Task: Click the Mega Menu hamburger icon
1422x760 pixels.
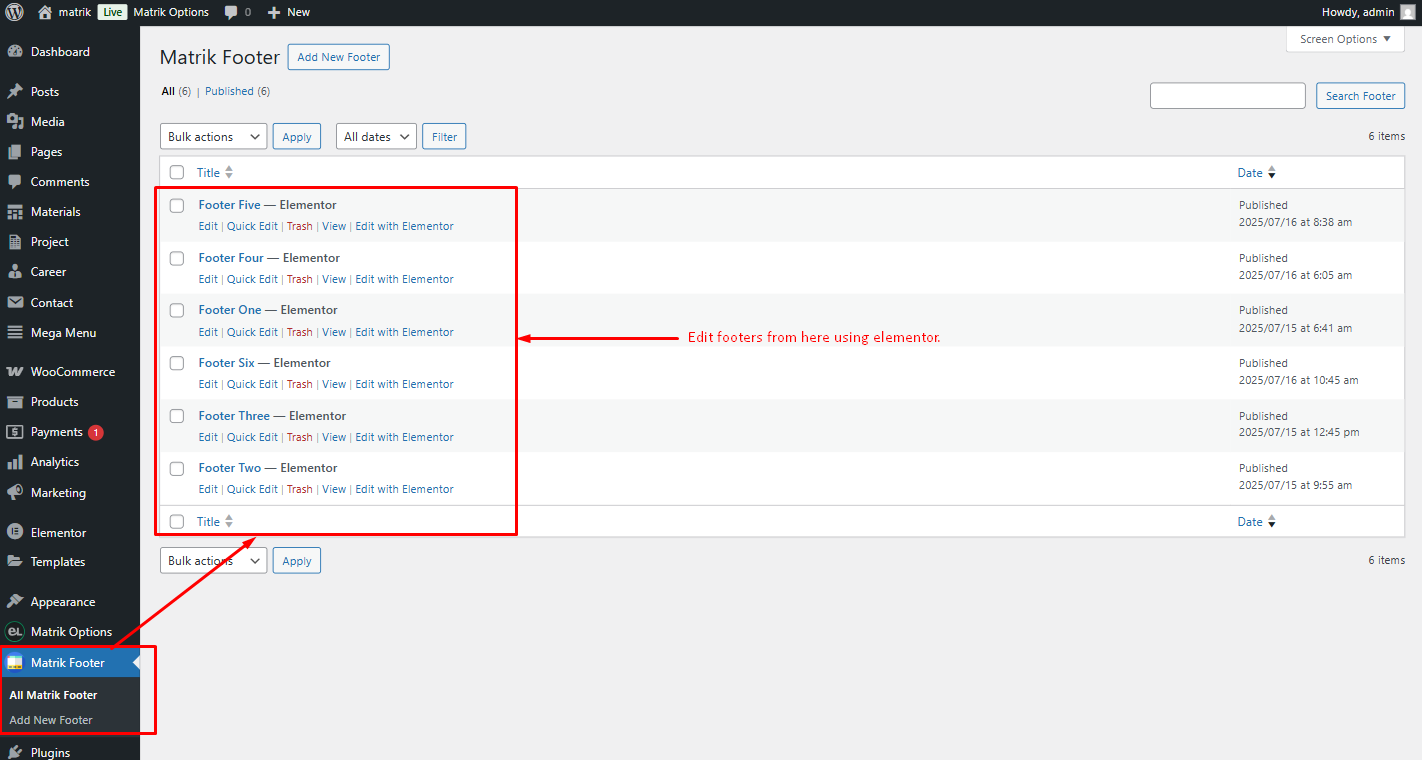Action: [15, 333]
